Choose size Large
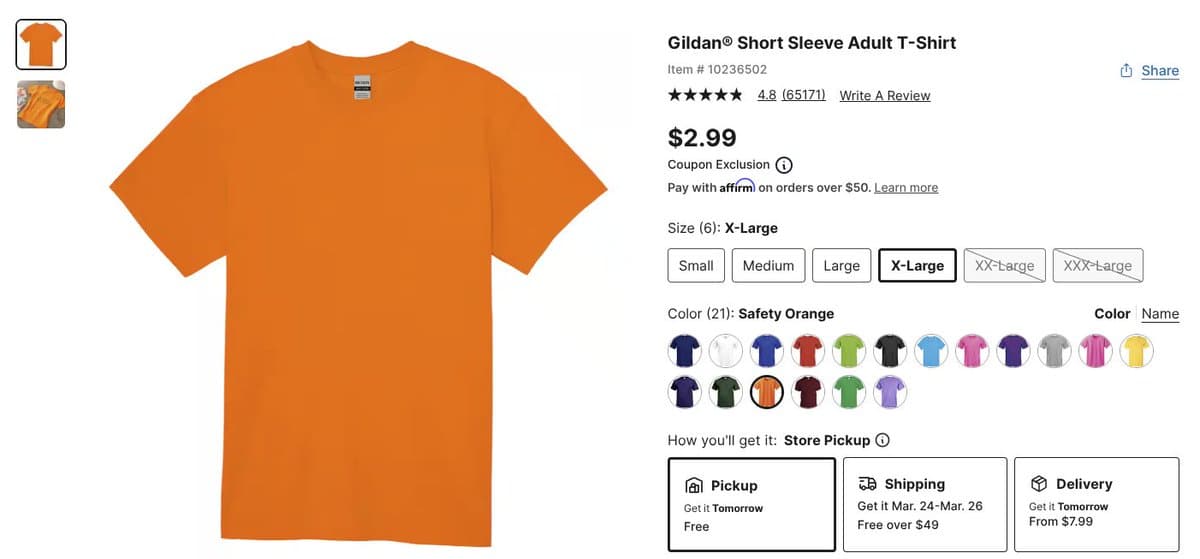Image resolution: width=1200 pixels, height=559 pixels. click(x=841, y=265)
